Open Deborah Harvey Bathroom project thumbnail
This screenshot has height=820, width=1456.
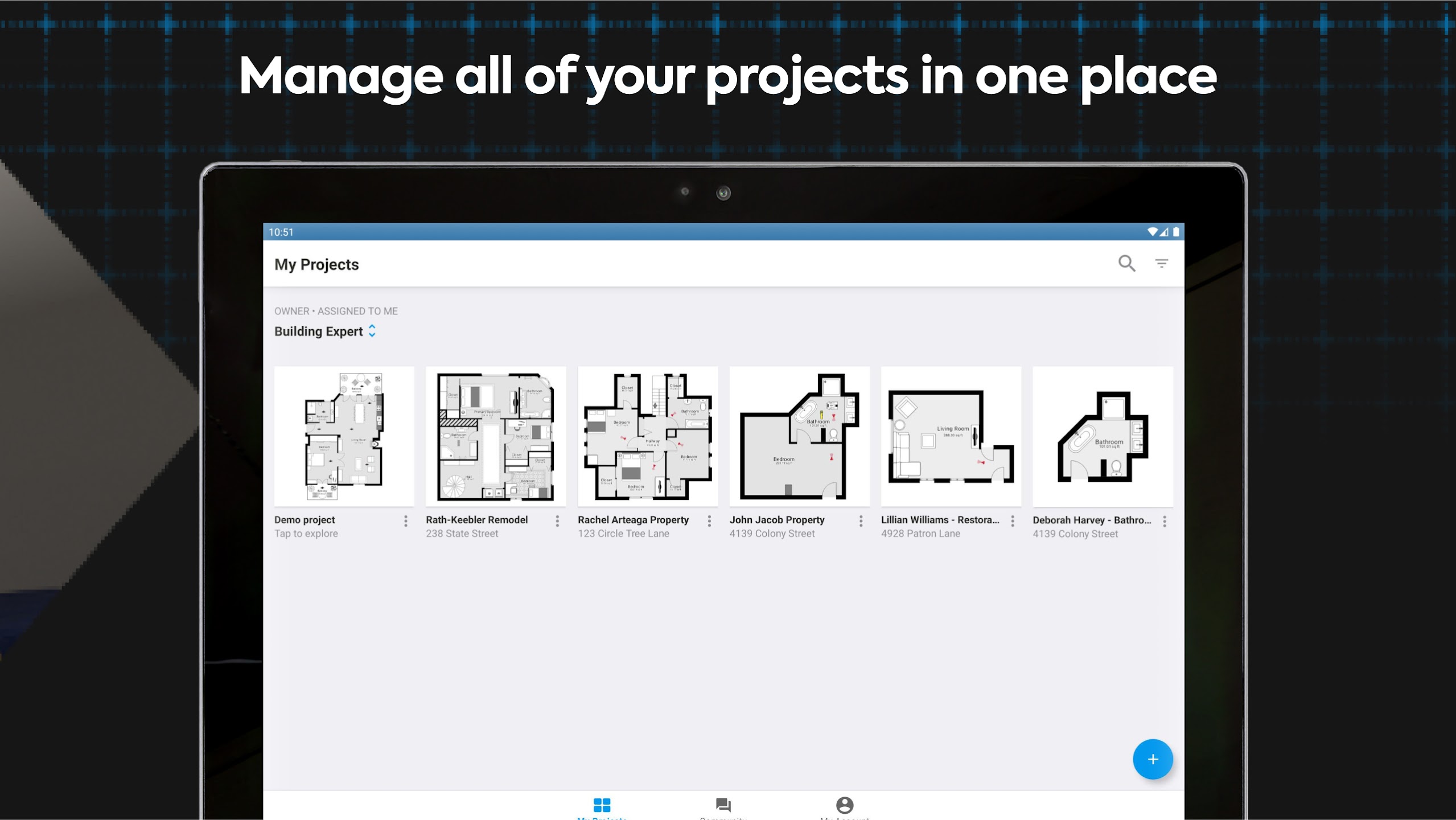1103,436
